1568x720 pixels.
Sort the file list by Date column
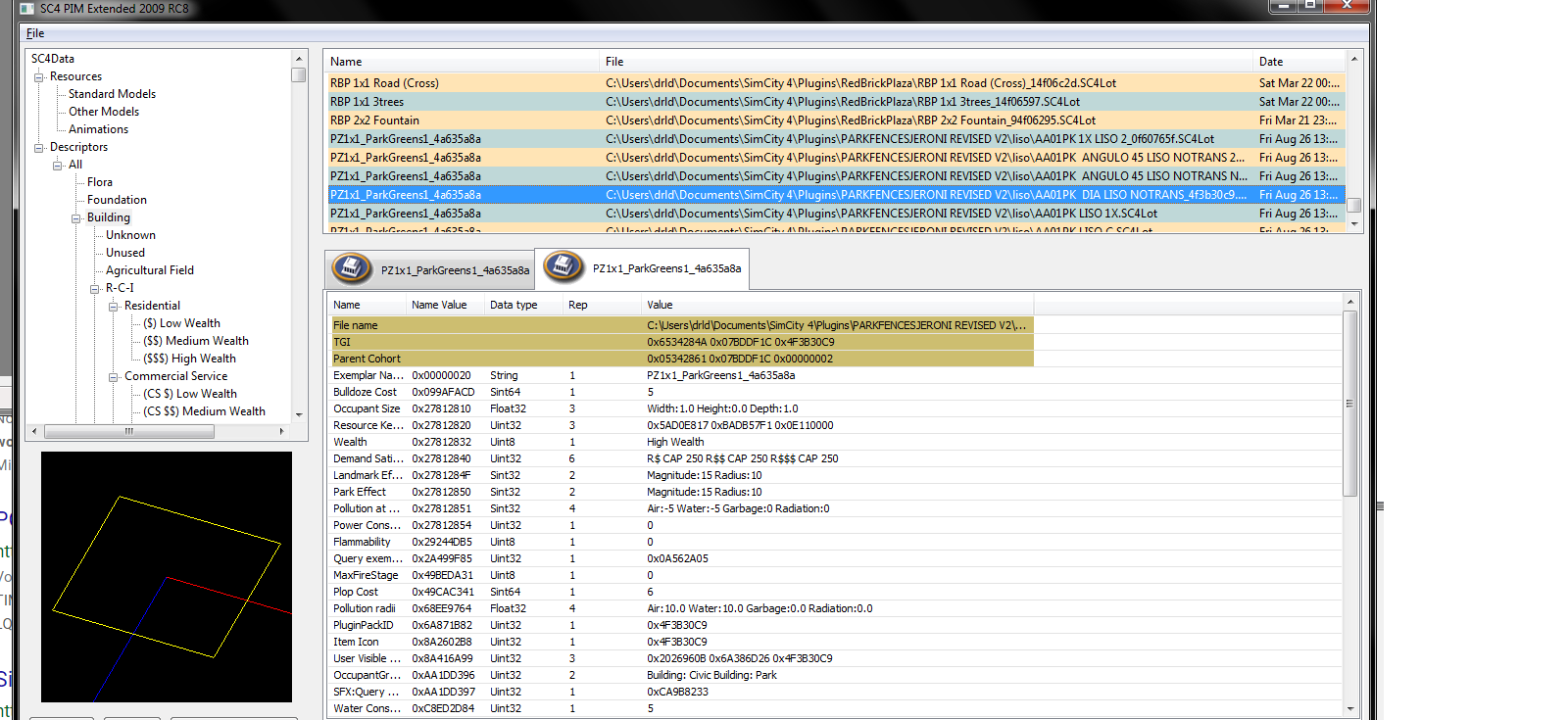[1298, 62]
